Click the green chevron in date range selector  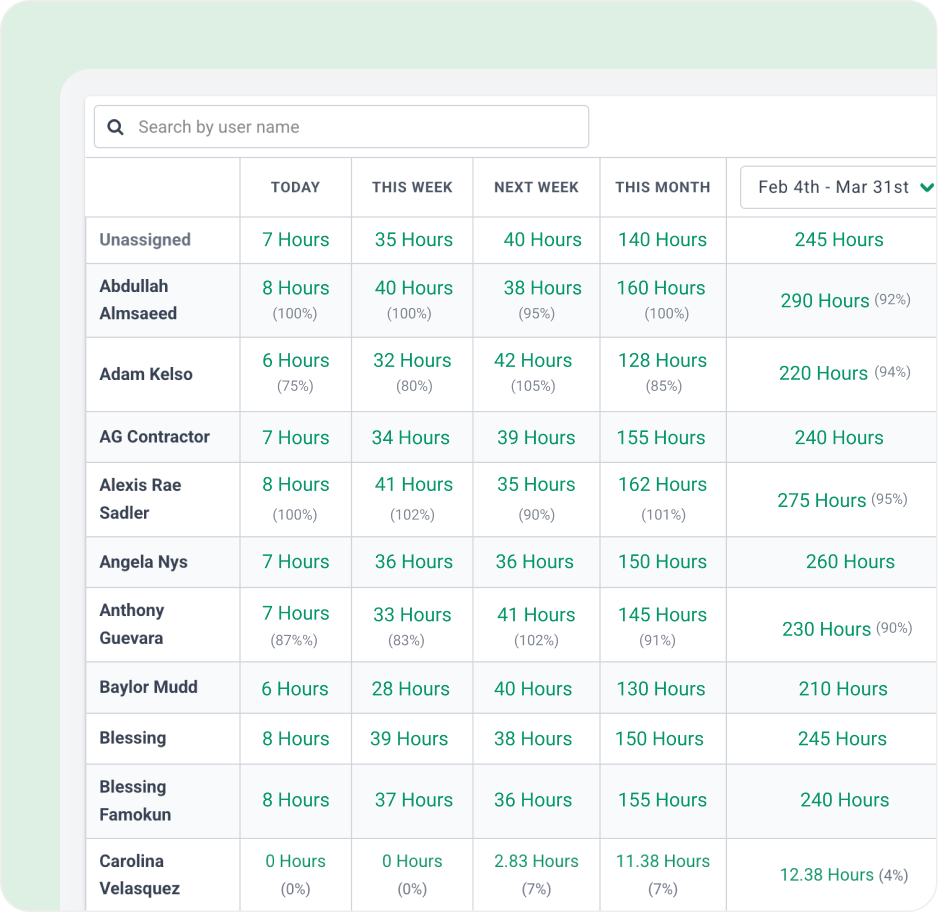(927, 187)
